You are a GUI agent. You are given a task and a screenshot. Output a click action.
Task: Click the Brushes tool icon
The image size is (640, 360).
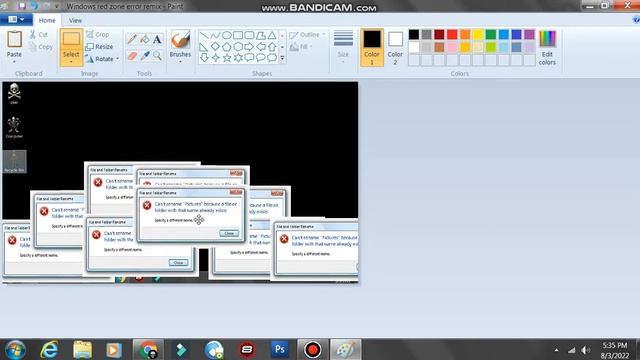tap(180, 40)
